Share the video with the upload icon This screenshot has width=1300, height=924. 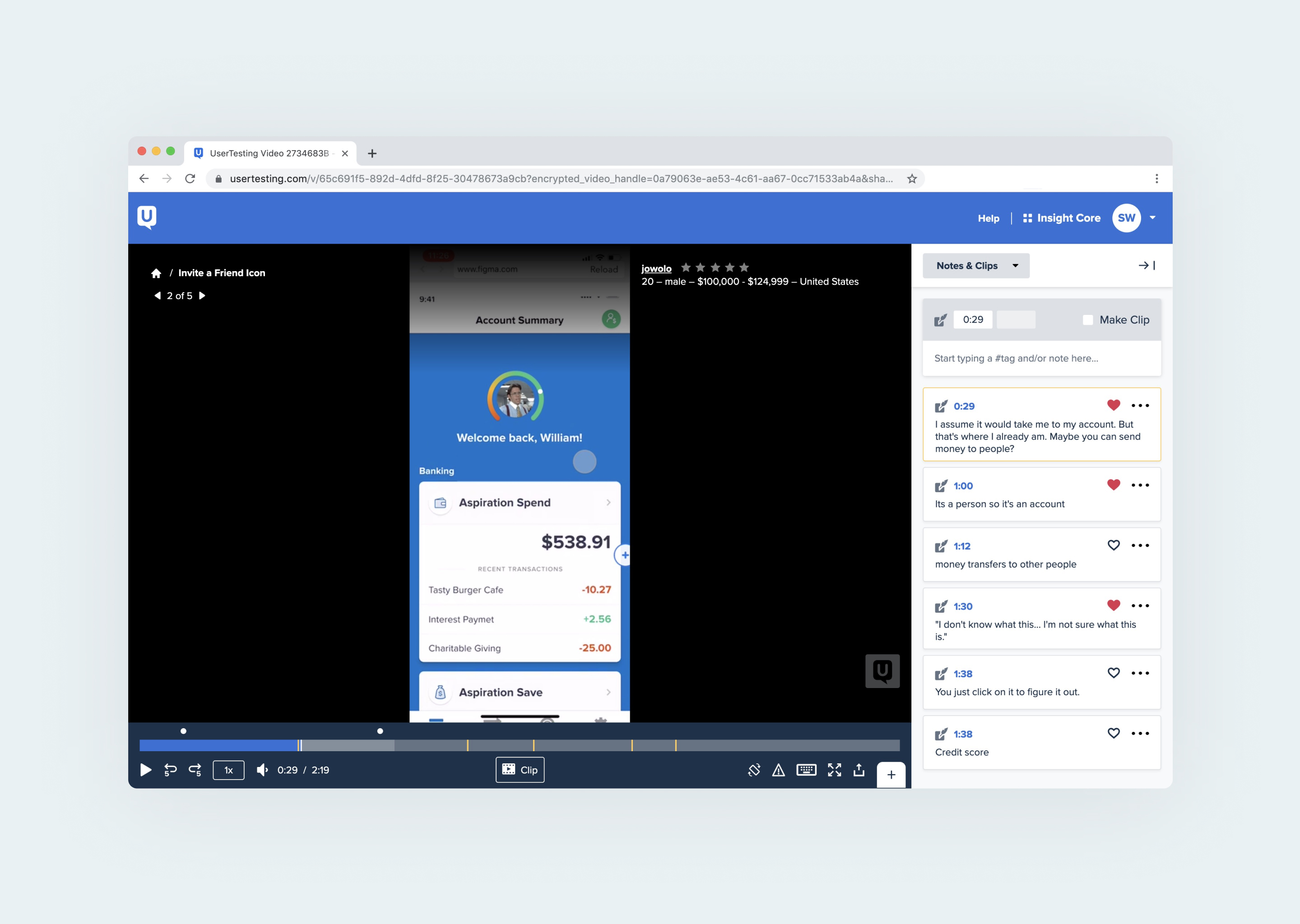tap(859, 770)
